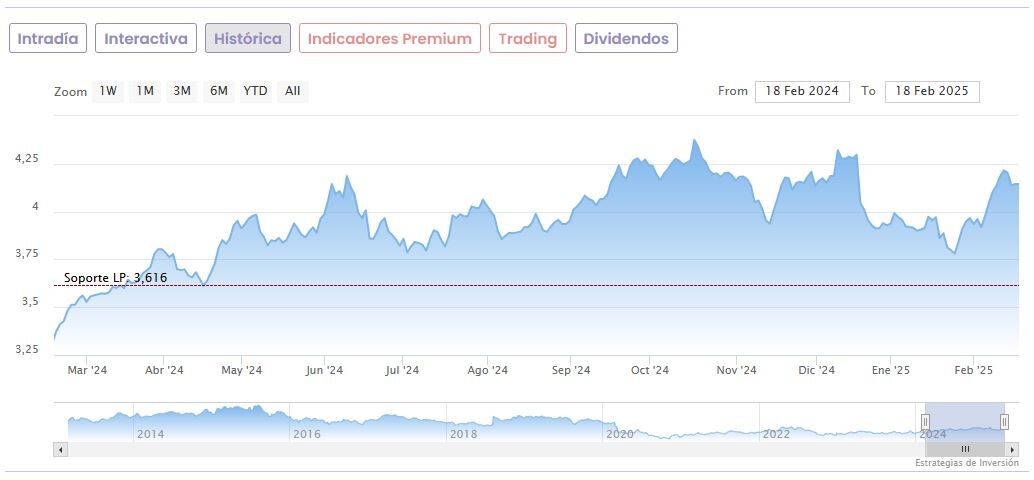Viewport: 1034px width, 480px height.
Task: Open Indicadores Premium tab
Action: 389,39
